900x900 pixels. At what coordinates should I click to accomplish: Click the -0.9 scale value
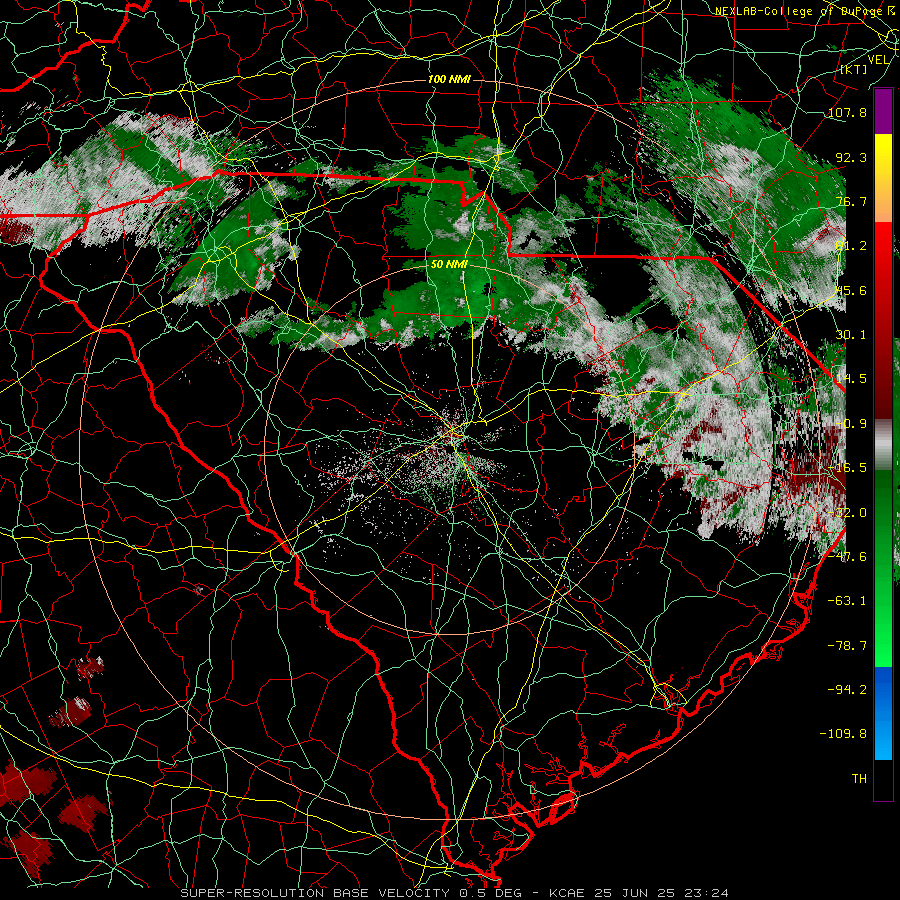point(851,424)
